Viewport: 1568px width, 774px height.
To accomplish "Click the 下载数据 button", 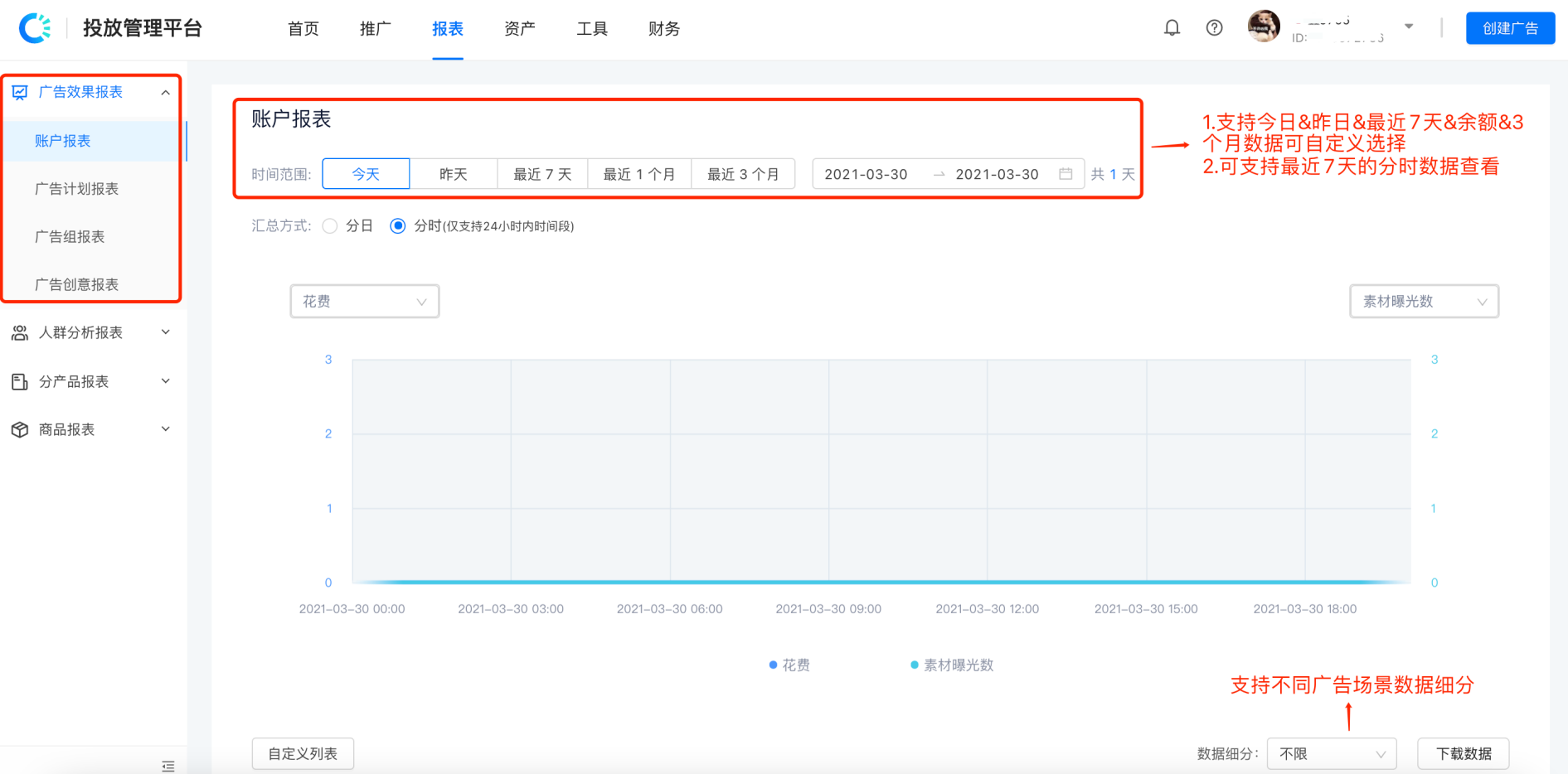I will coord(1463,753).
